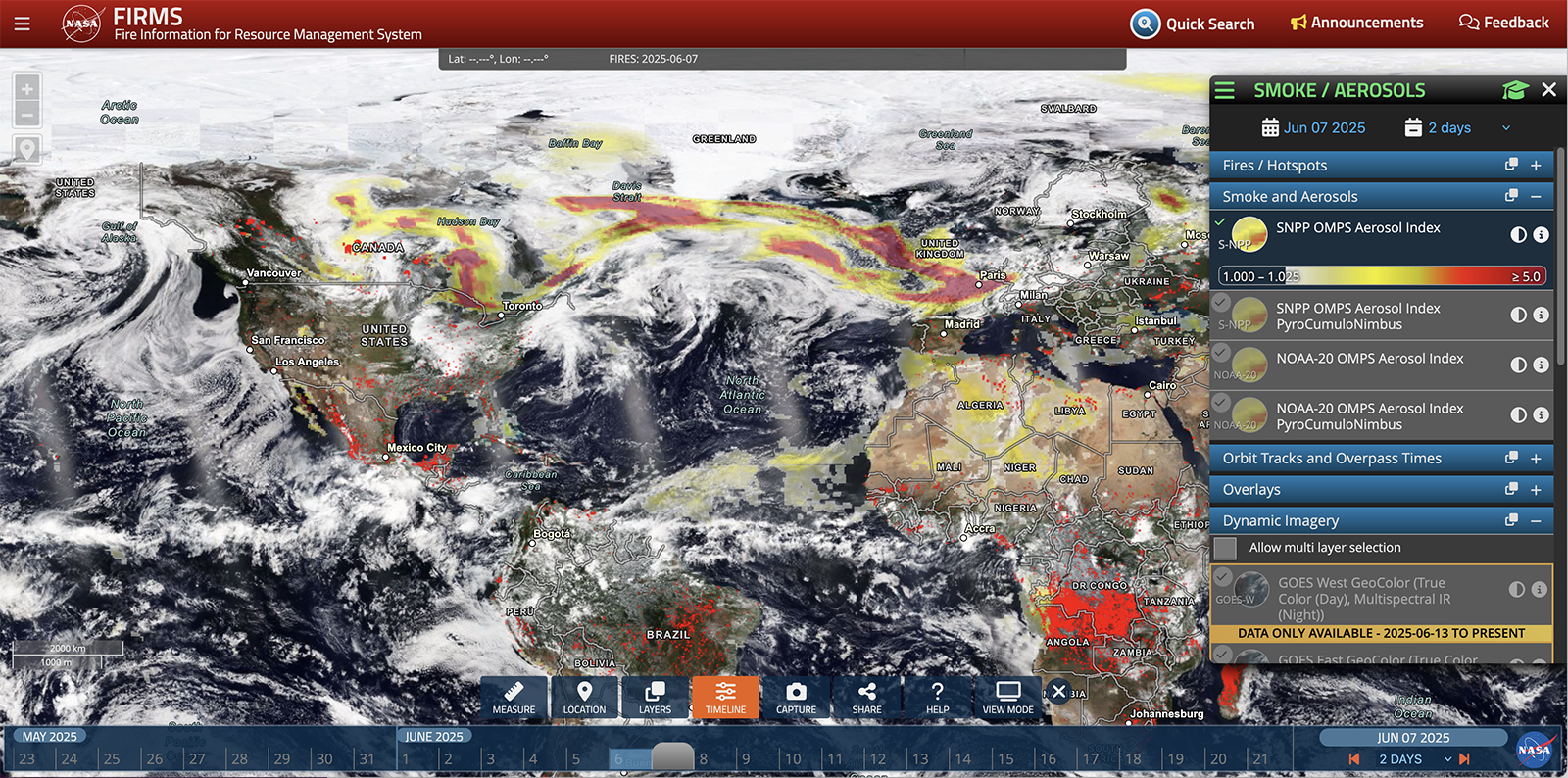
Task: Open the hamburger menu in header
Action: (22, 24)
